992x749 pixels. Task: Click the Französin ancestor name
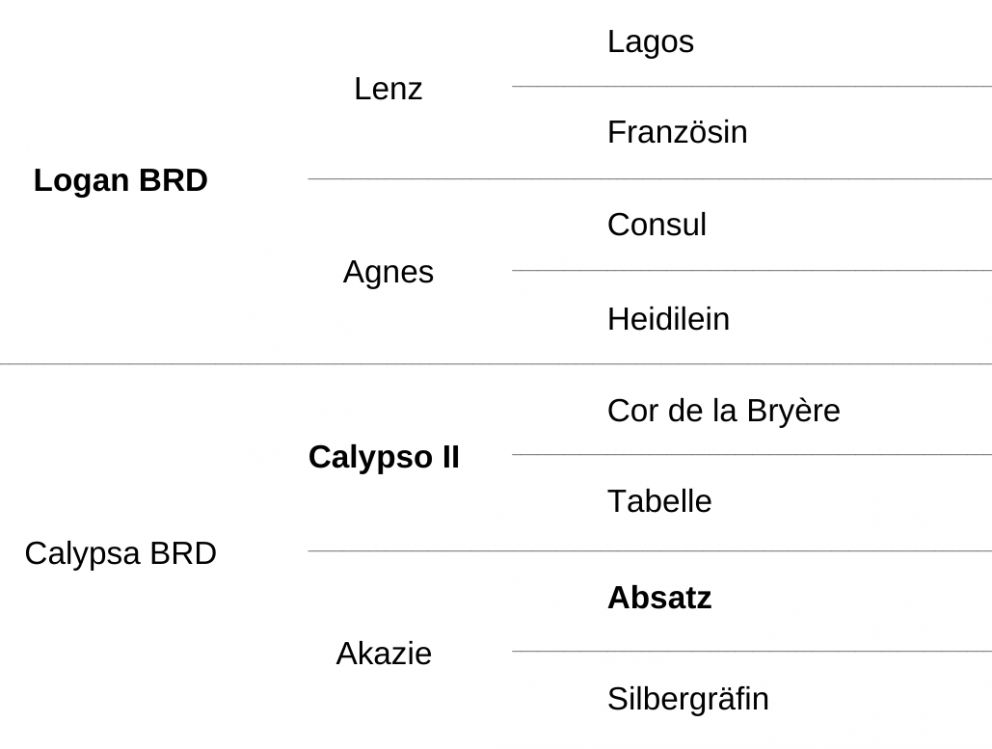[677, 132]
